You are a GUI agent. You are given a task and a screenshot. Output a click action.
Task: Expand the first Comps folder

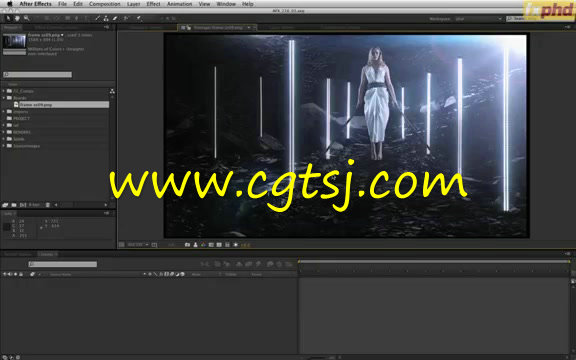4,91
